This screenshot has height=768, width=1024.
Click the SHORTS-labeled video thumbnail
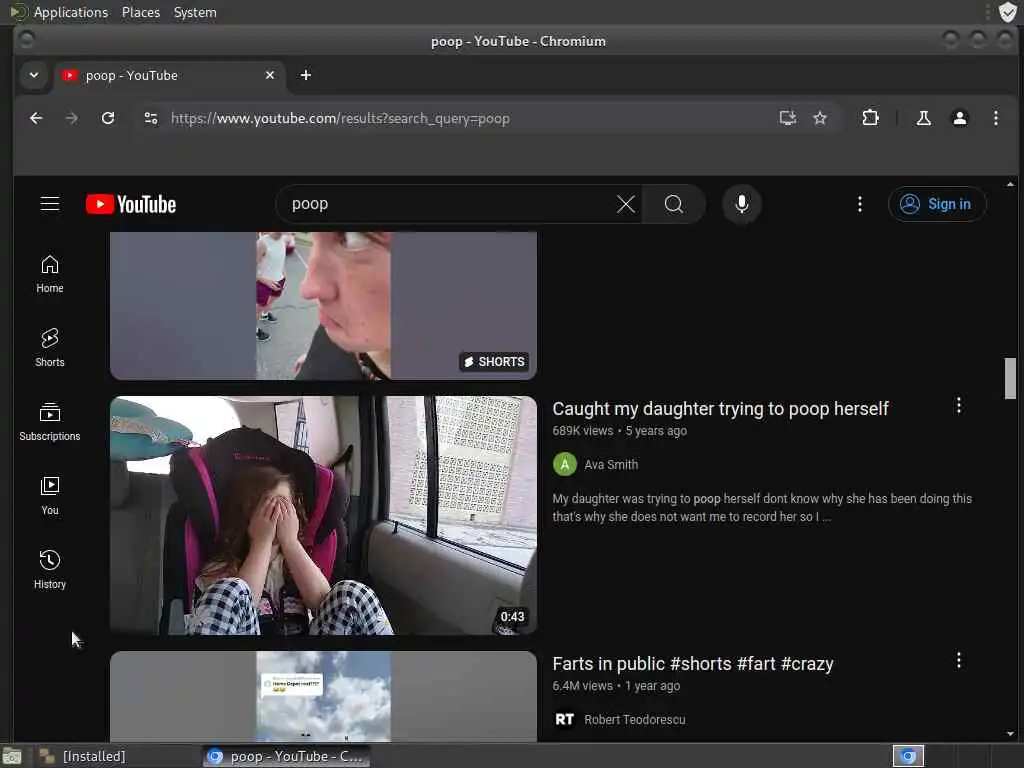point(323,306)
